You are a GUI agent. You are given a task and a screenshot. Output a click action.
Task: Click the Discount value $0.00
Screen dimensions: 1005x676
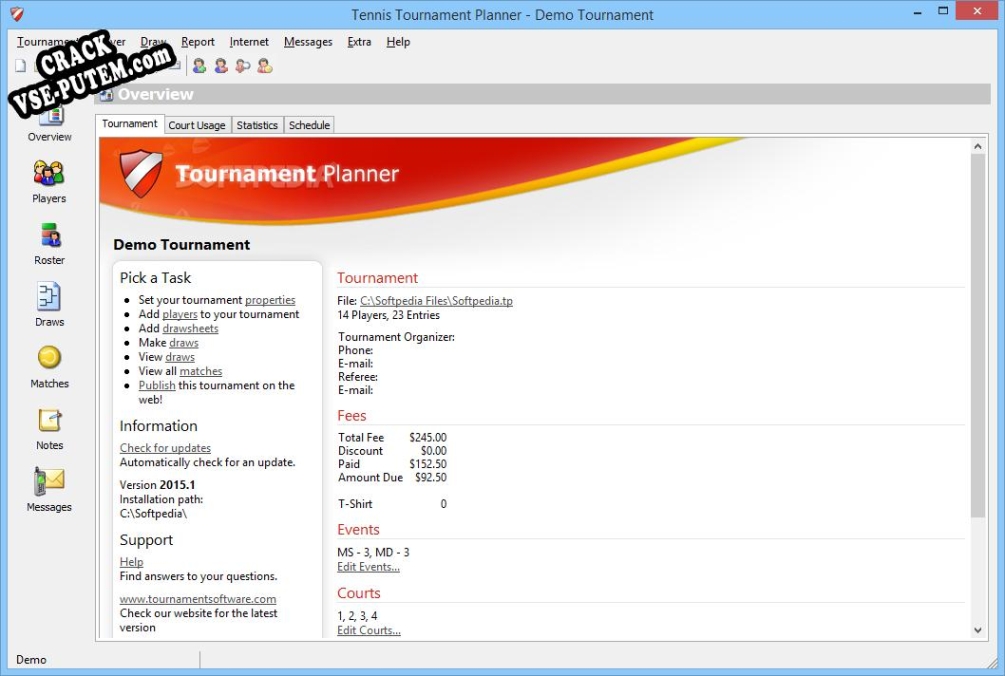click(433, 450)
